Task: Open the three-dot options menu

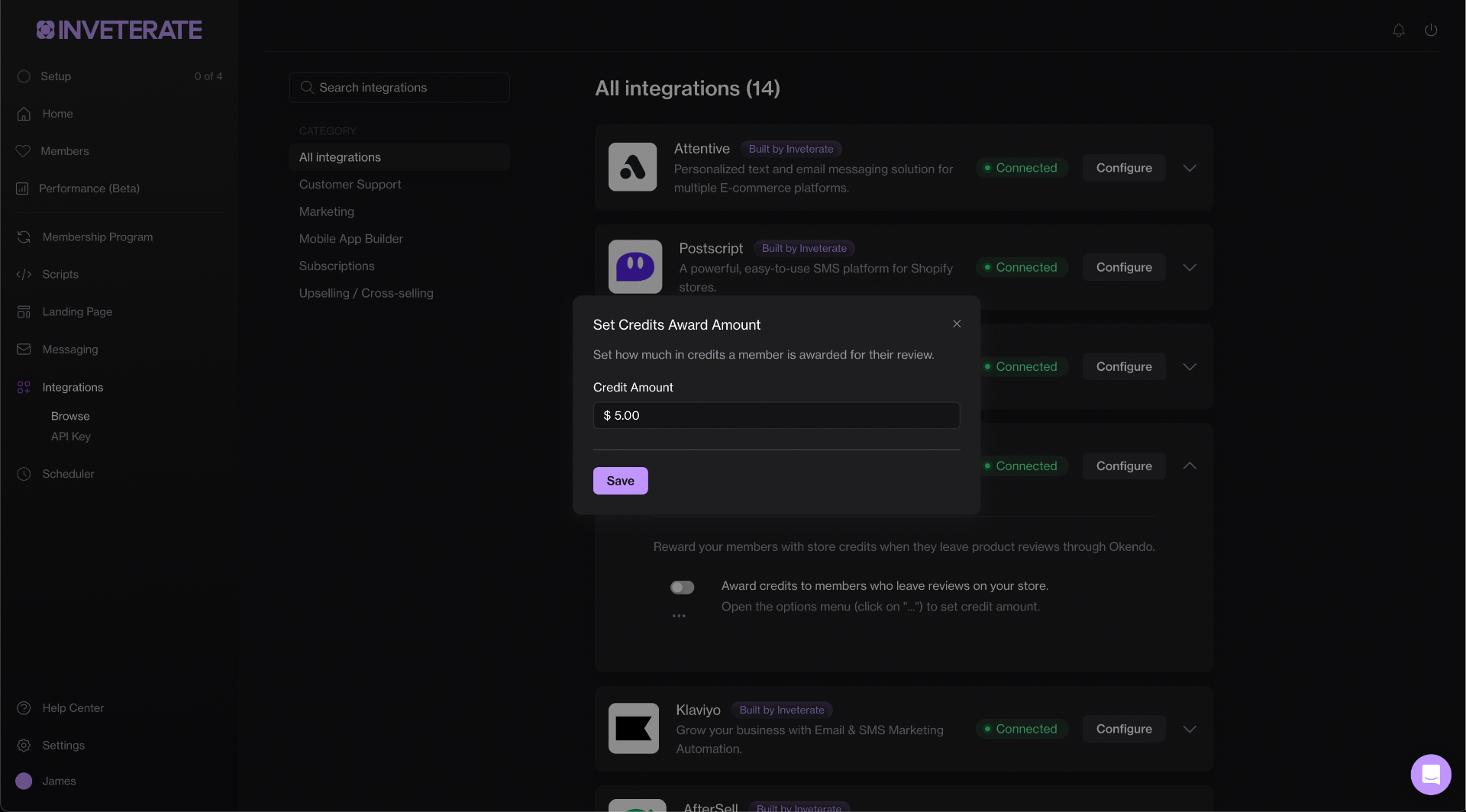Action: point(679,616)
